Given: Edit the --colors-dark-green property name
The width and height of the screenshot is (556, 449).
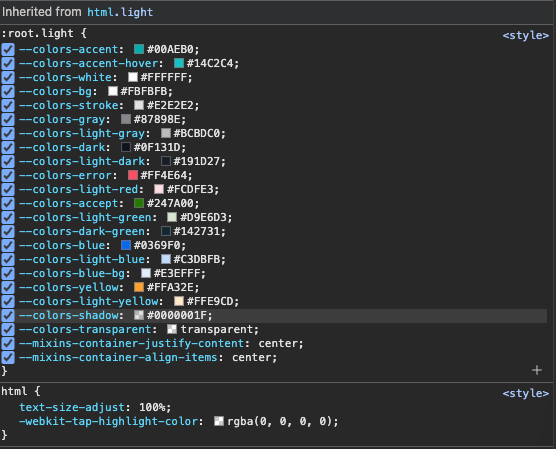Looking at the screenshot, I should (82, 232).
